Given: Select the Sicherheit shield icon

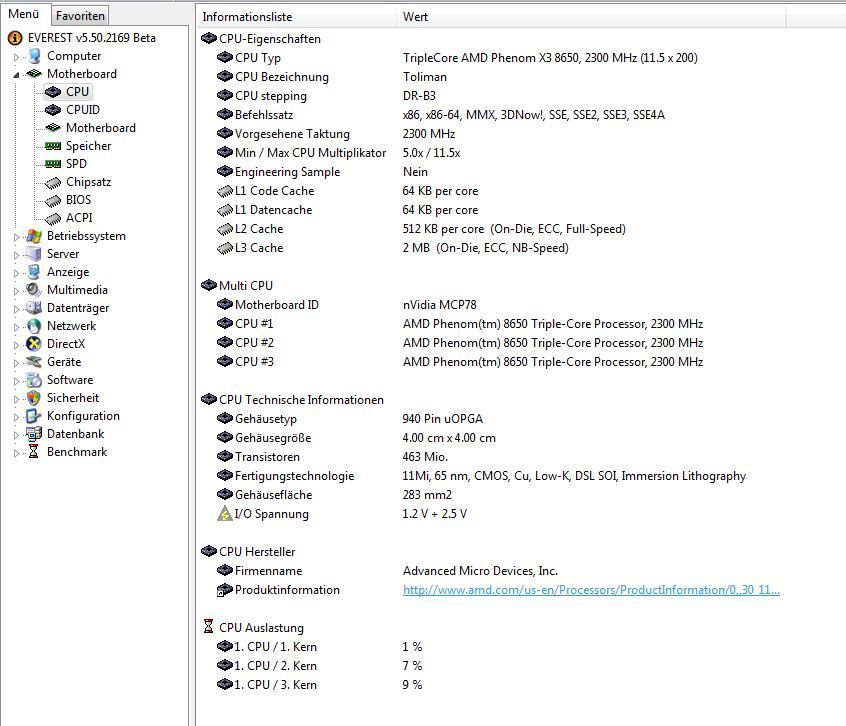Looking at the screenshot, I should click(x=34, y=398).
